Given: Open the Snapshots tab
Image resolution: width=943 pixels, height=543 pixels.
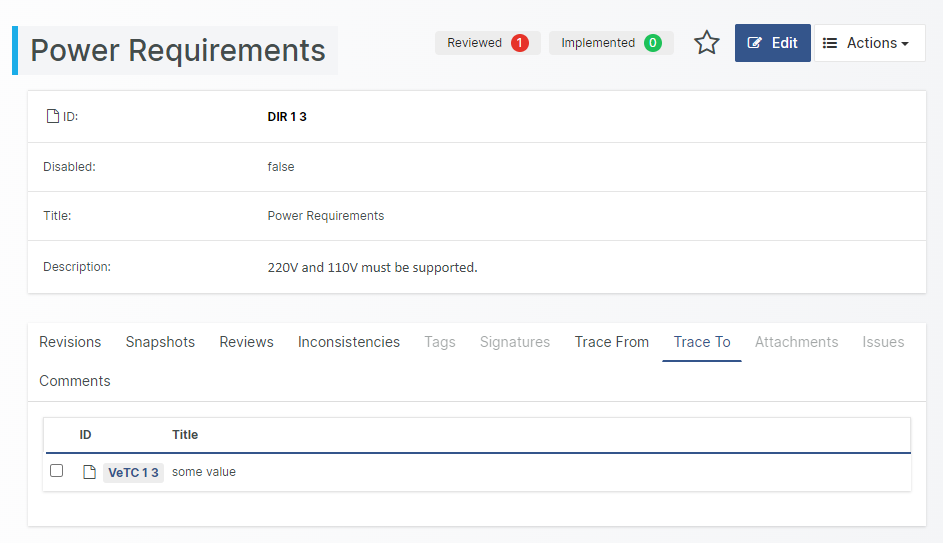Looking at the screenshot, I should coord(160,342).
